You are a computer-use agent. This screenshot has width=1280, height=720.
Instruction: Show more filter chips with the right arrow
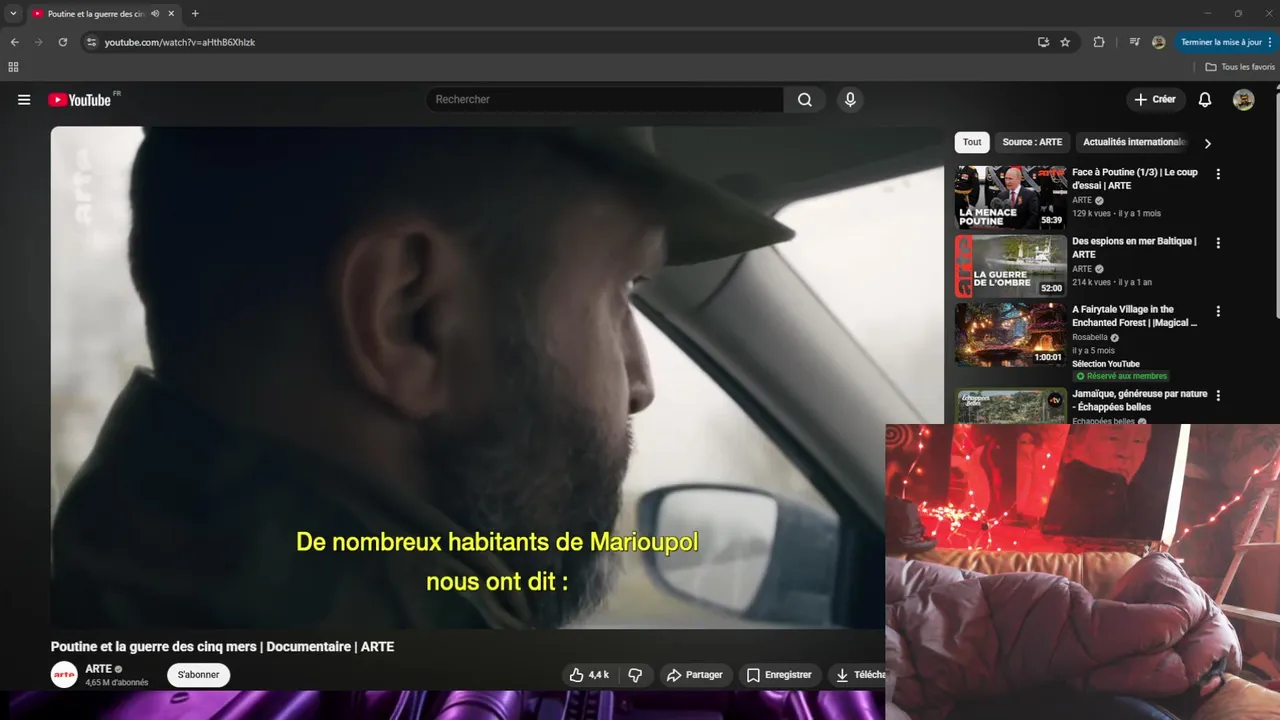[1207, 143]
